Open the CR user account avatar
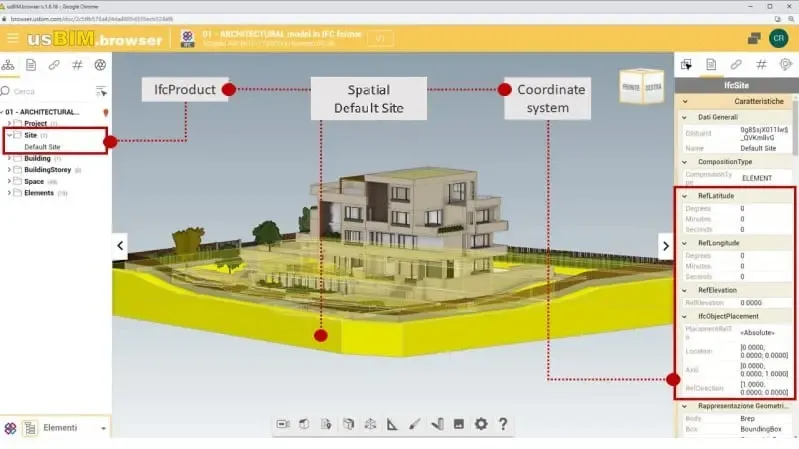 779,38
